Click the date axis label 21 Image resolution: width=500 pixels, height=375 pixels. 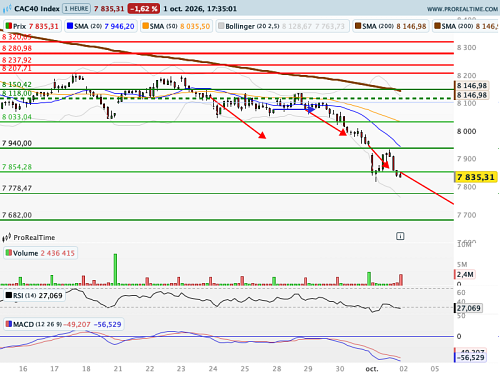(x=118, y=369)
